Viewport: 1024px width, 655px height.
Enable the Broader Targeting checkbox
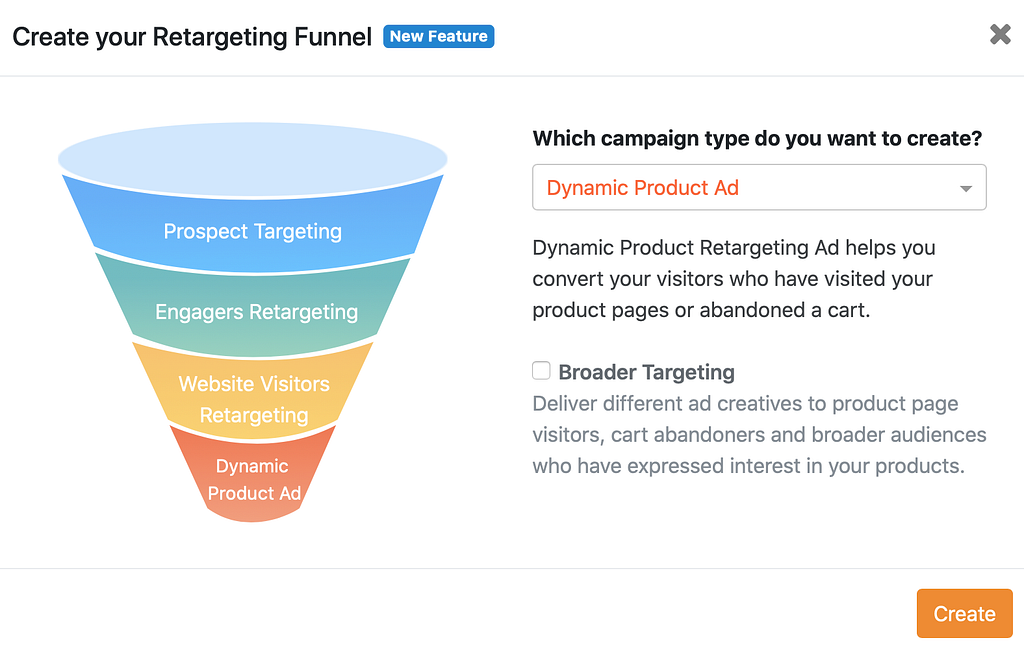[x=541, y=370]
